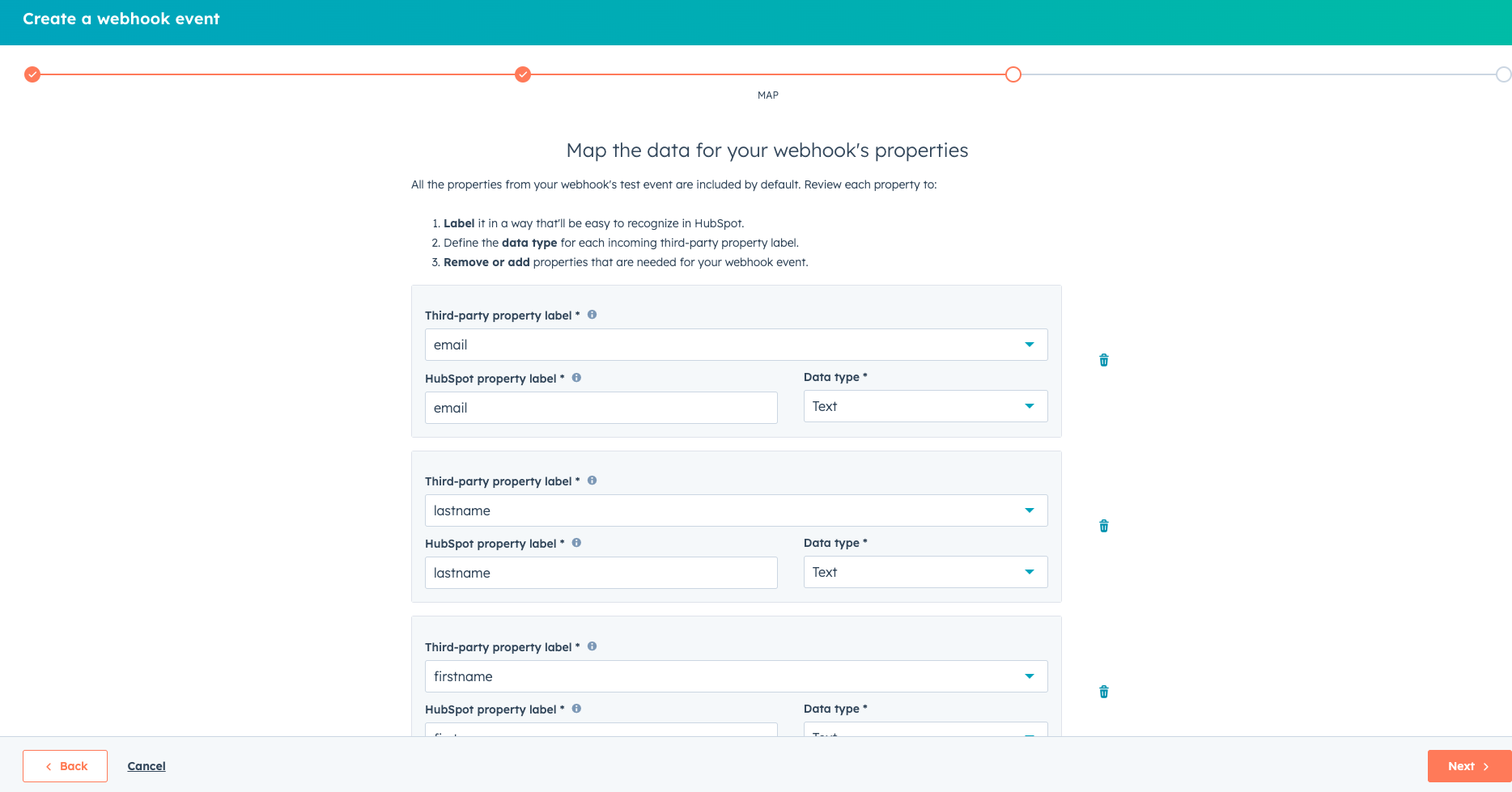The width and height of the screenshot is (1512, 792).
Task: Click info icon next to firstname HubSpot property label
Action: point(576,709)
